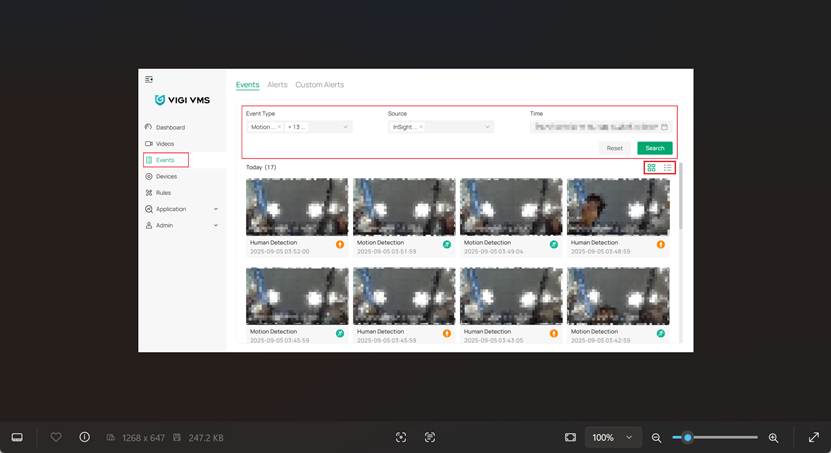Go to Videos in the sidebar
Viewport: 831px width, 453px height.
[x=164, y=144]
